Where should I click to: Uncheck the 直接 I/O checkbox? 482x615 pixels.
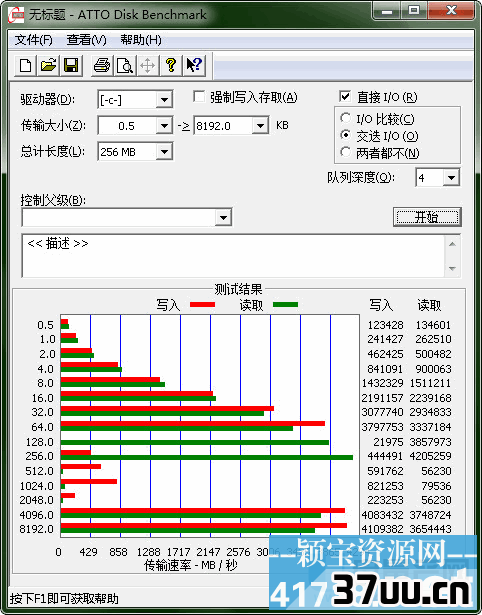pos(345,97)
